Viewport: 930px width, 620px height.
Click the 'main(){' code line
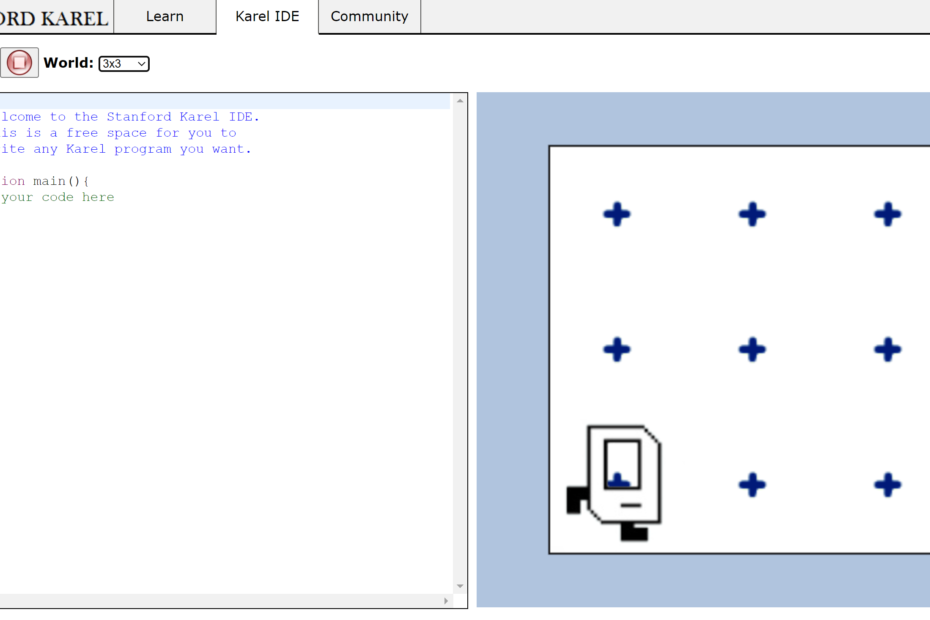click(44, 181)
